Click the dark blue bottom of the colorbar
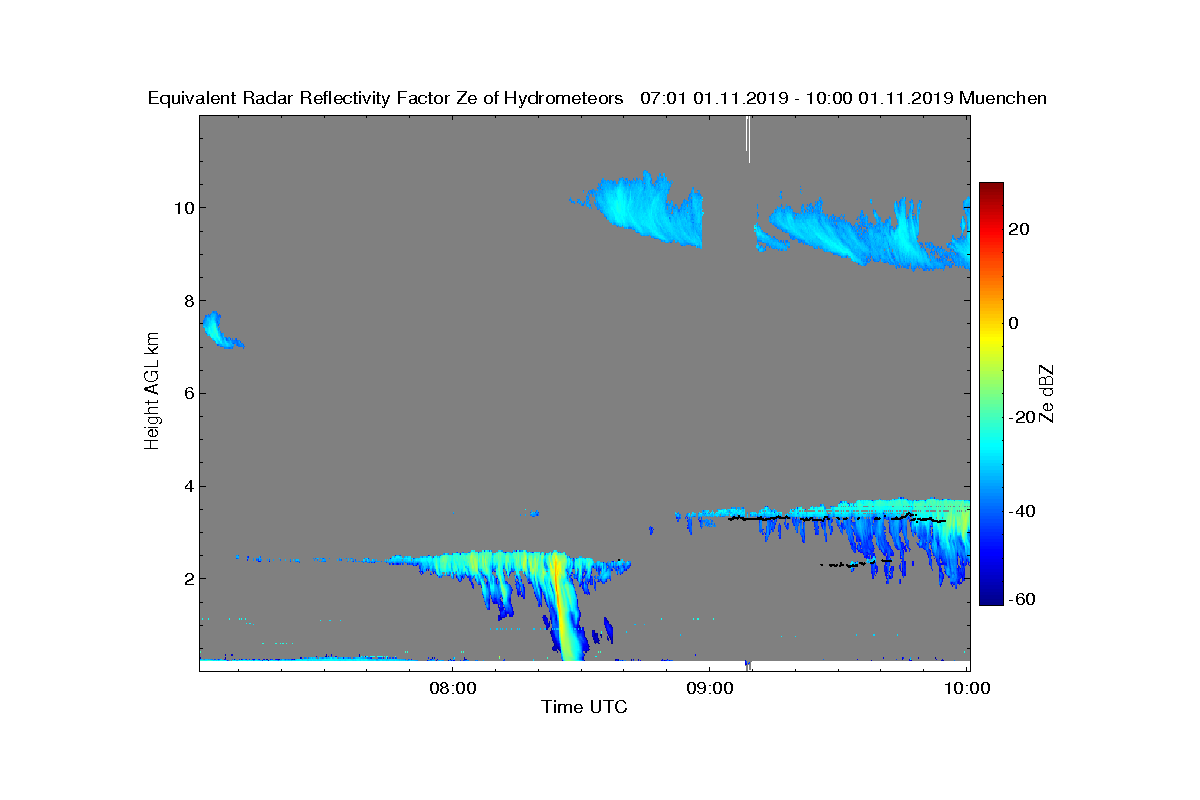The height and width of the screenshot is (800, 1200). [x=991, y=597]
